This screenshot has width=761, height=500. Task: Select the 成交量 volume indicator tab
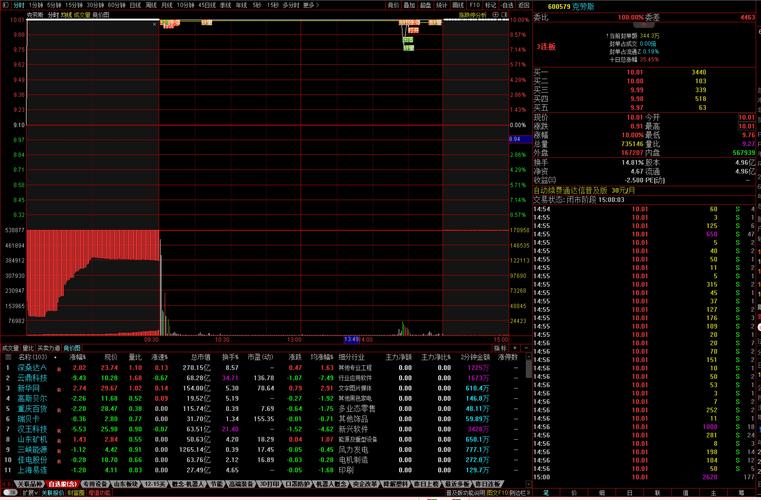(x=10, y=348)
